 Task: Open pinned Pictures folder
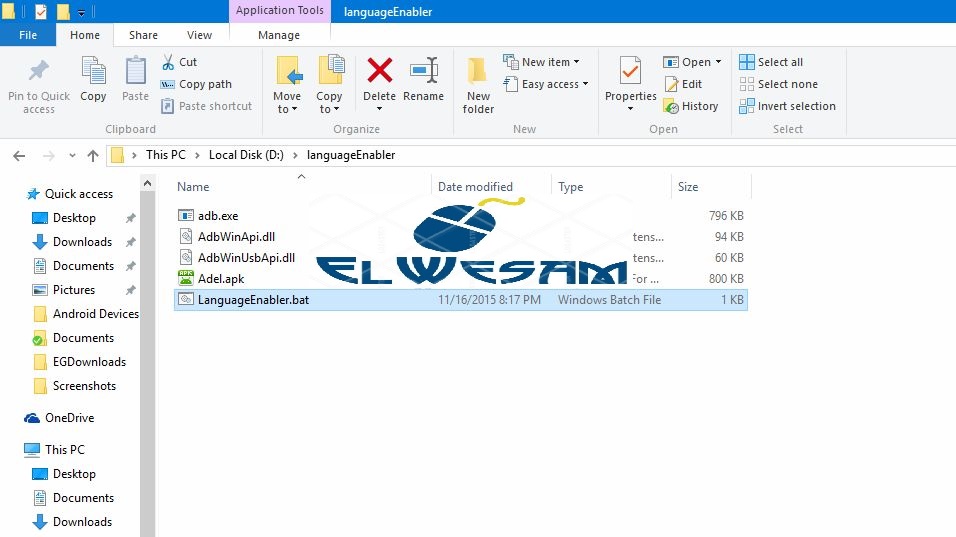74,290
